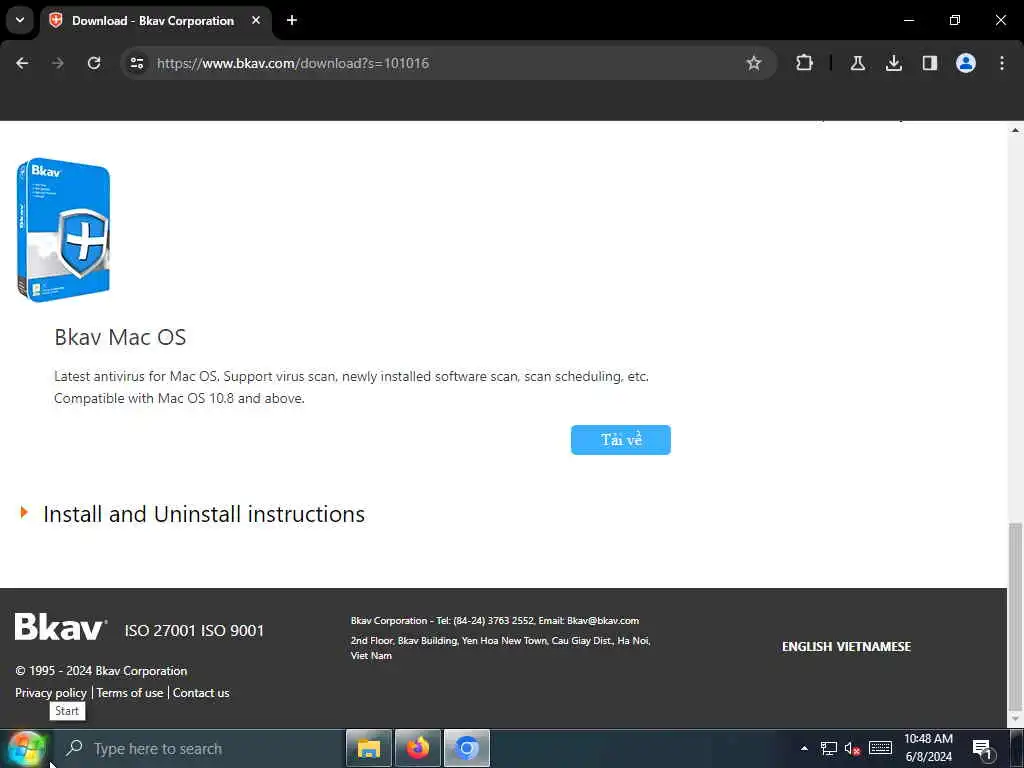Click the Bkav Mac OS product box image

click(x=63, y=229)
